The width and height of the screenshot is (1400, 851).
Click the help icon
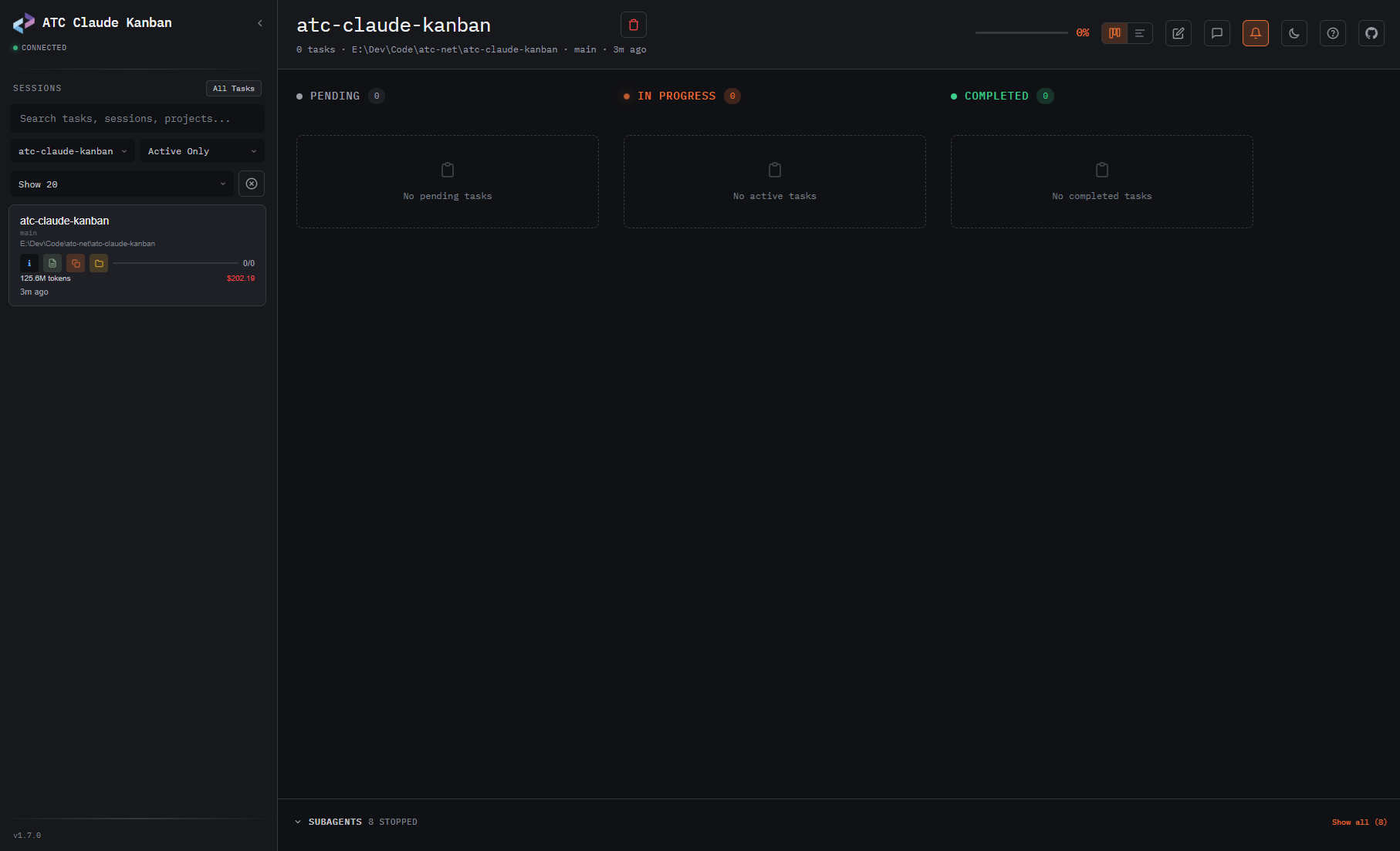tap(1333, 33)
